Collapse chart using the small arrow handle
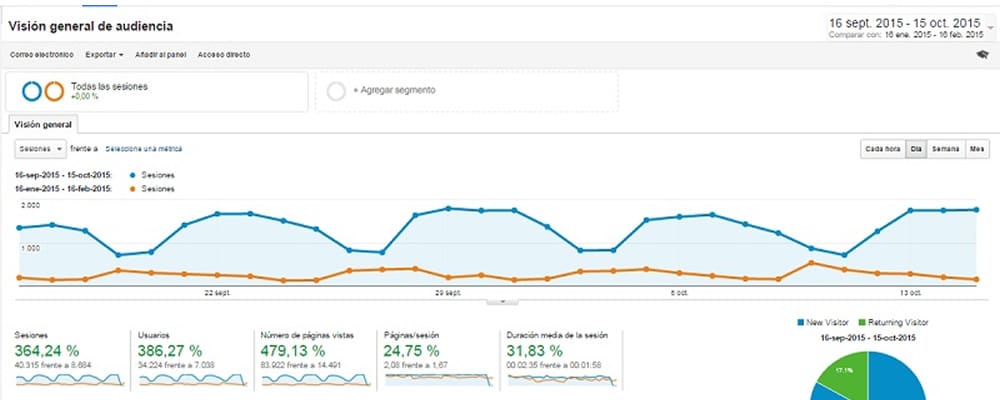1000x400 pixels. (x=502, y=301)
